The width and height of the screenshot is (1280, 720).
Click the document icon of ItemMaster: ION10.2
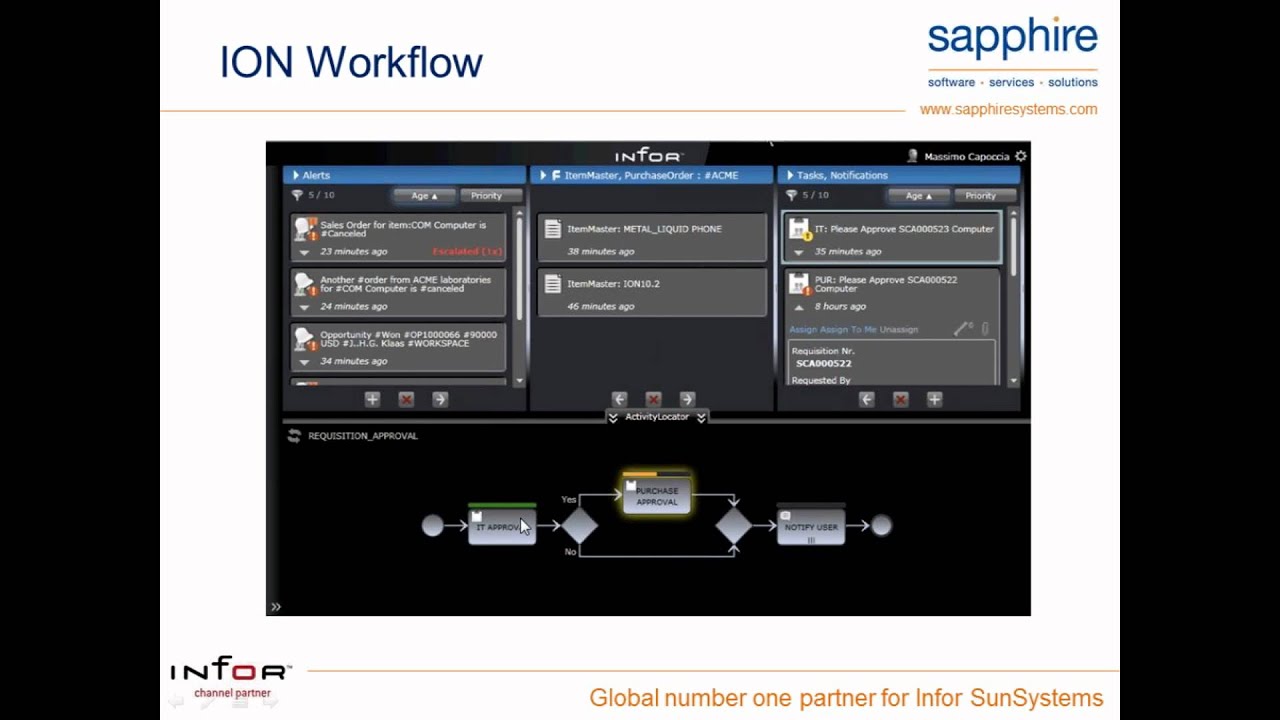pos(552,284)
